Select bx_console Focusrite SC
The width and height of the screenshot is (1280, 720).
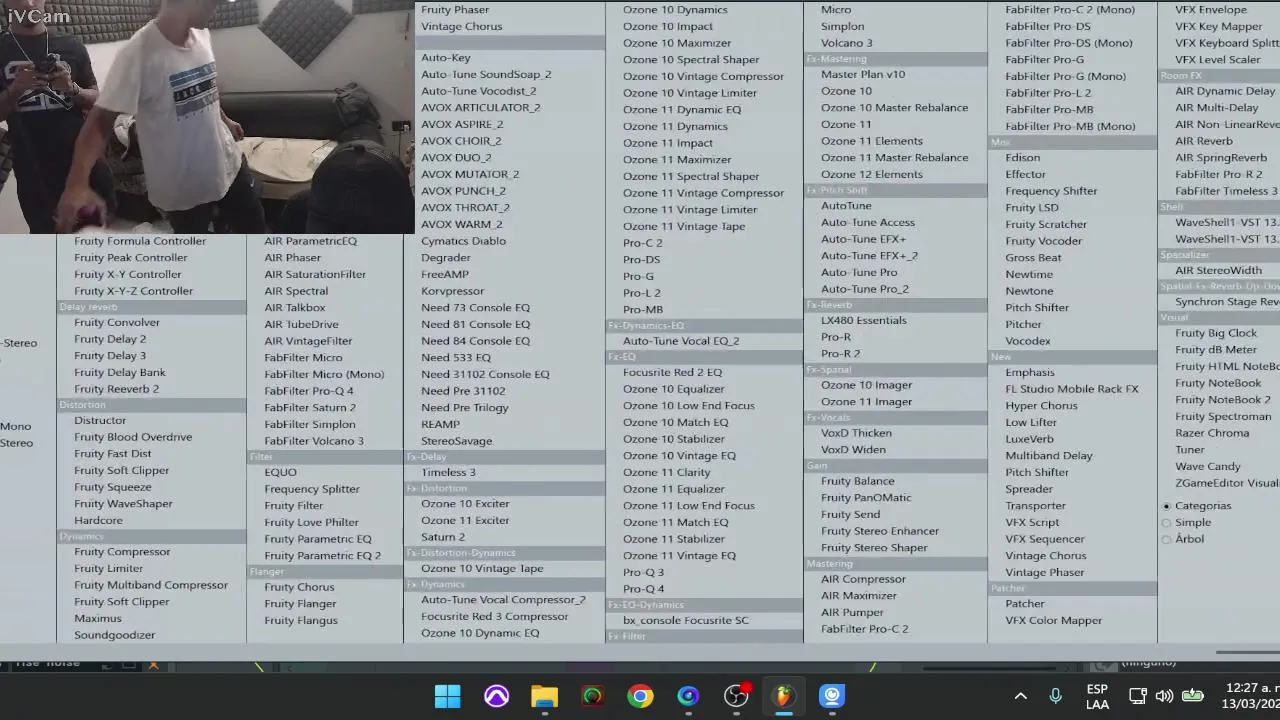pos(686,621)
